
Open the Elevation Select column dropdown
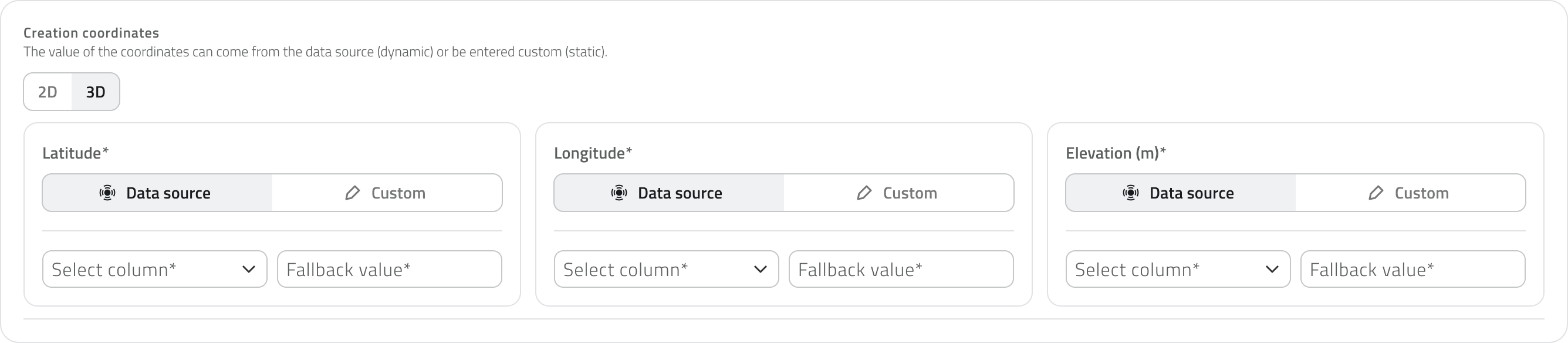pos(1178,269)
